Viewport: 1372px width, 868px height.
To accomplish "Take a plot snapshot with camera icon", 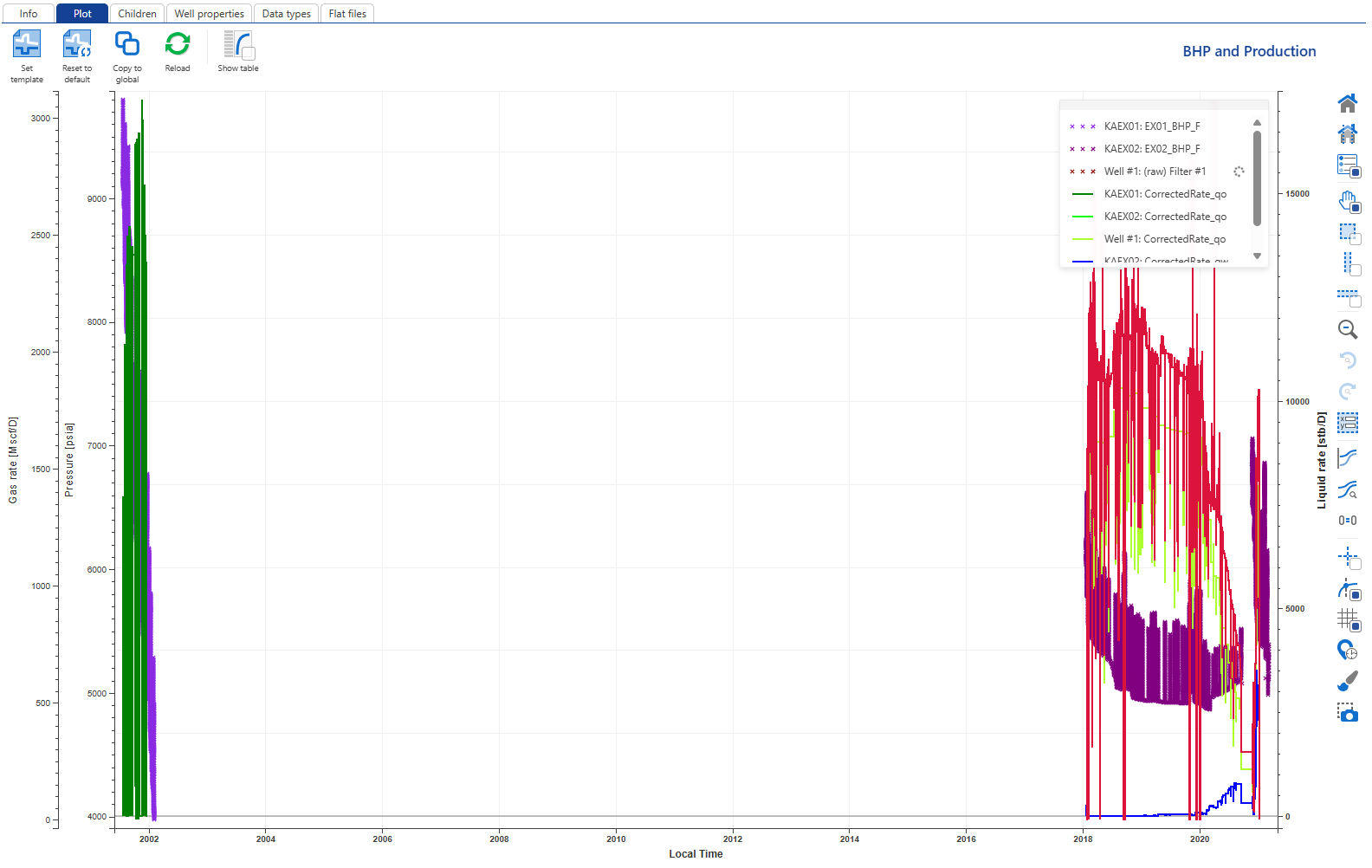I will tap(1347, 713).
